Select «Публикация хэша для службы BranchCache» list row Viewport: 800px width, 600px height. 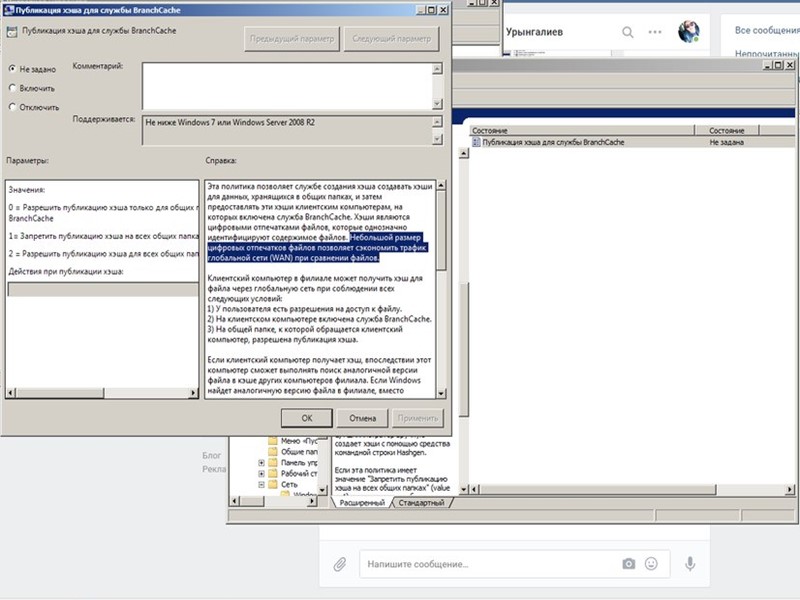633,142
